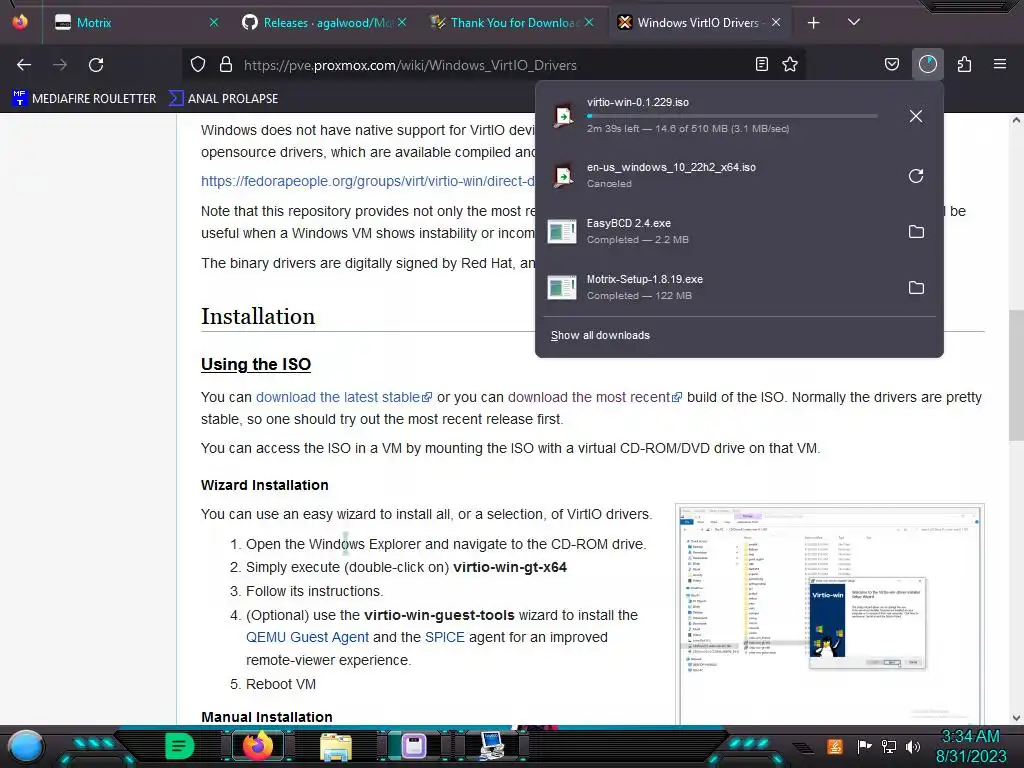Screen dimensions: 1024x768
Task: Switch to Thank You for Download tab
Action: click(x=511, y=23)
